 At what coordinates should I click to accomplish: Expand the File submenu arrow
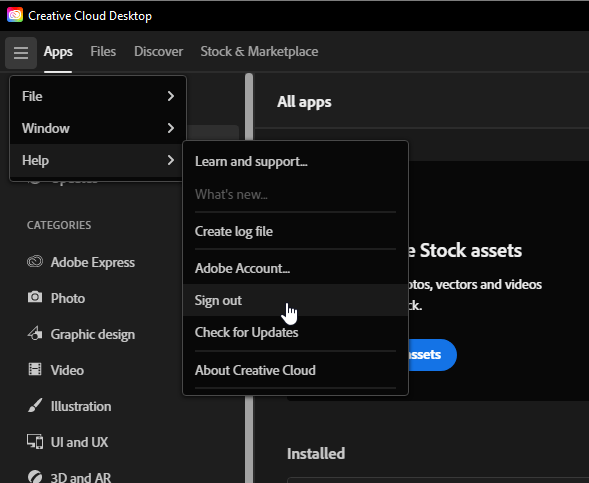coord(171,96)
